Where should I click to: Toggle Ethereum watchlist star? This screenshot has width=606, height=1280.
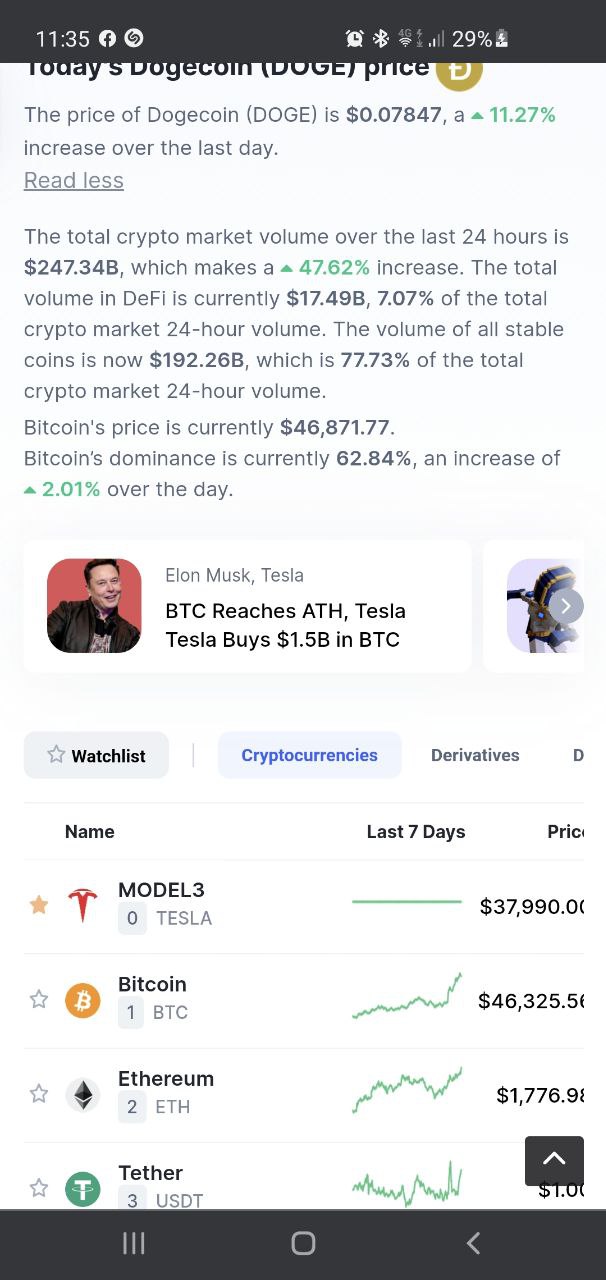click(39, 1094)
